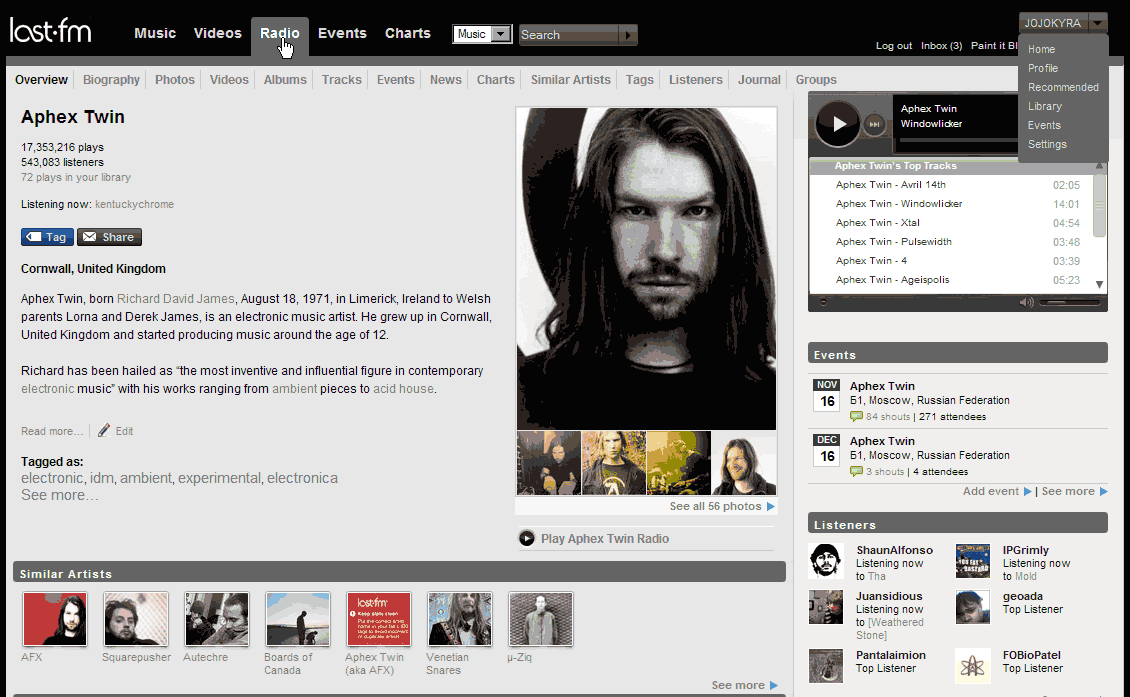Viewport: 1130px width, 697px height.
Task: Click the 3 shouts comment icon
Action: click(x=856, y=471)
